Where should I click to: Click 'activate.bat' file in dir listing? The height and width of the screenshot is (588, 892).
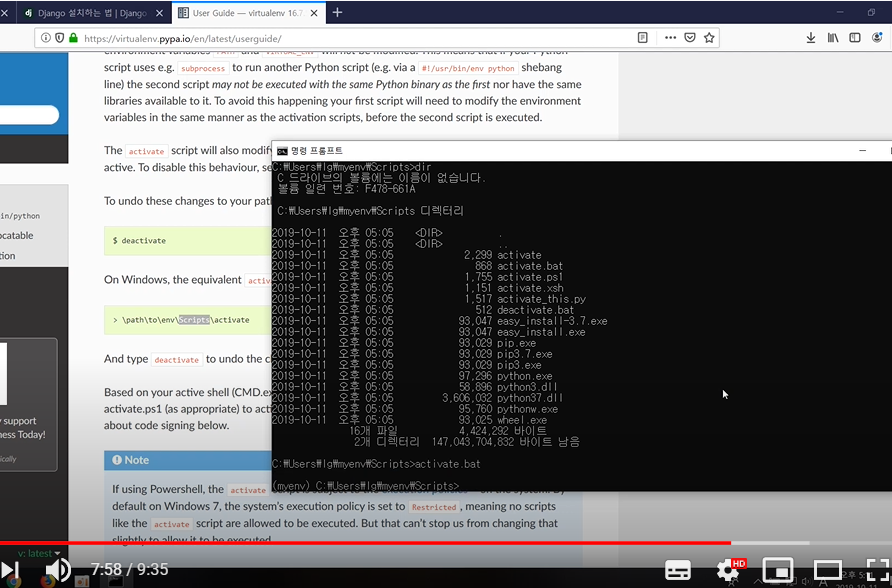pos(530,266)
